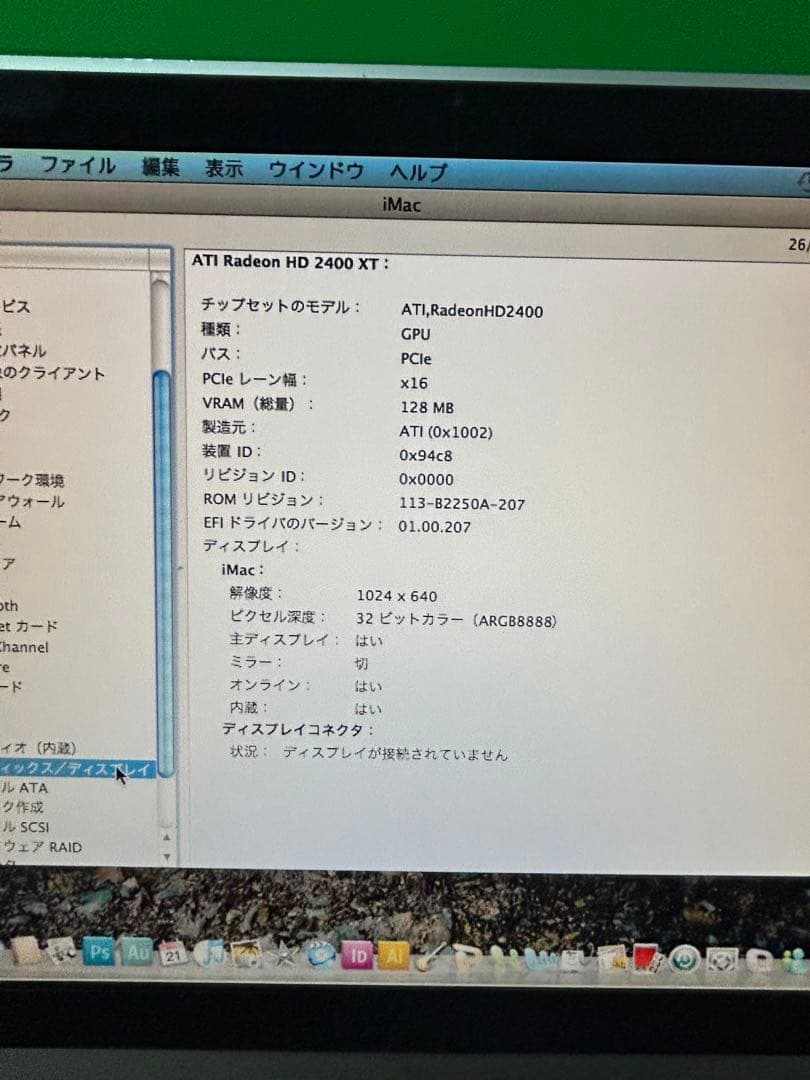Click the 128 MB VRAM value
The image size is (810, 1080).
[x=427, y=407]
